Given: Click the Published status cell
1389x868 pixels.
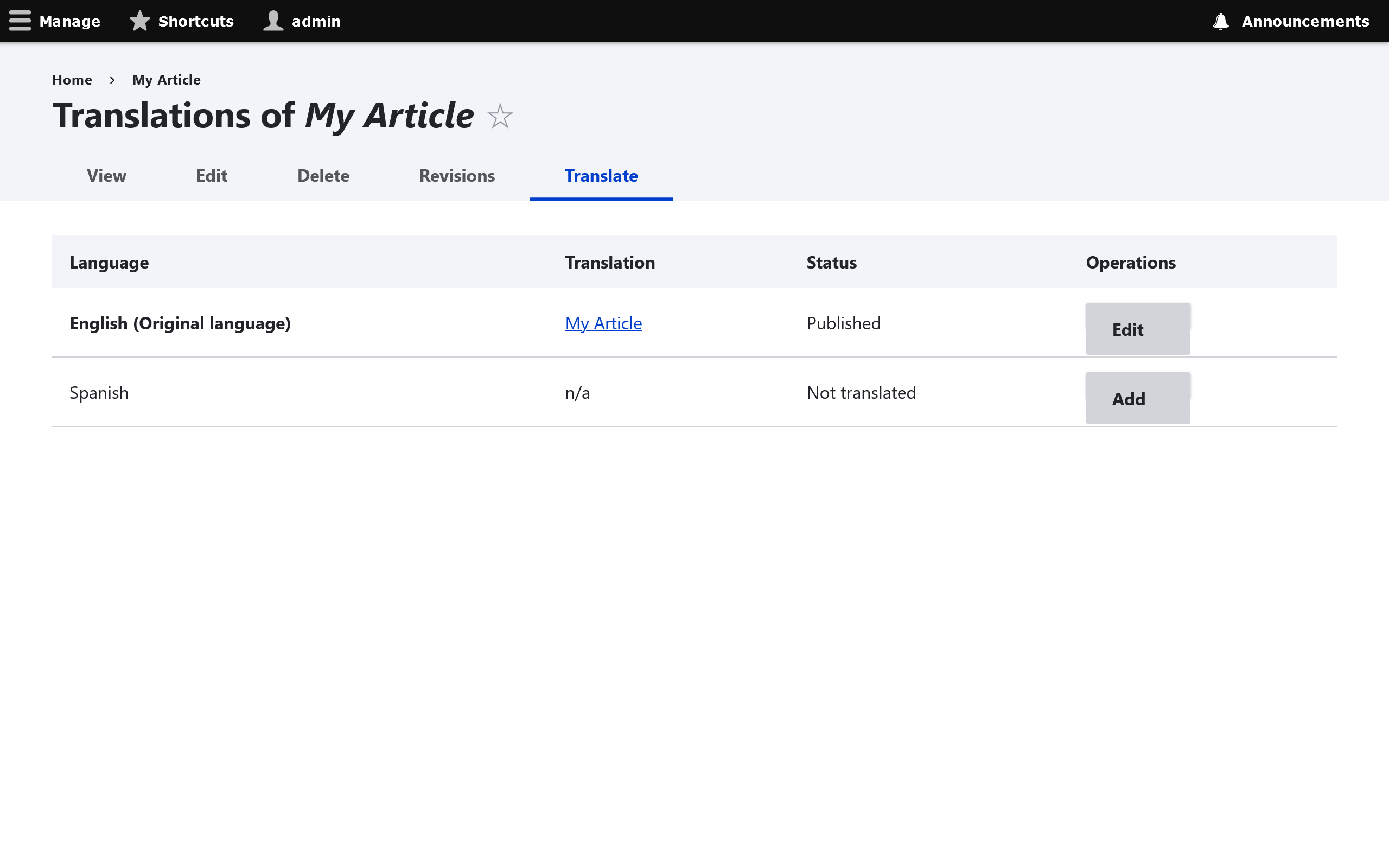Looking at the screenshot, I should pyautogui.click(x=843, y=323).
